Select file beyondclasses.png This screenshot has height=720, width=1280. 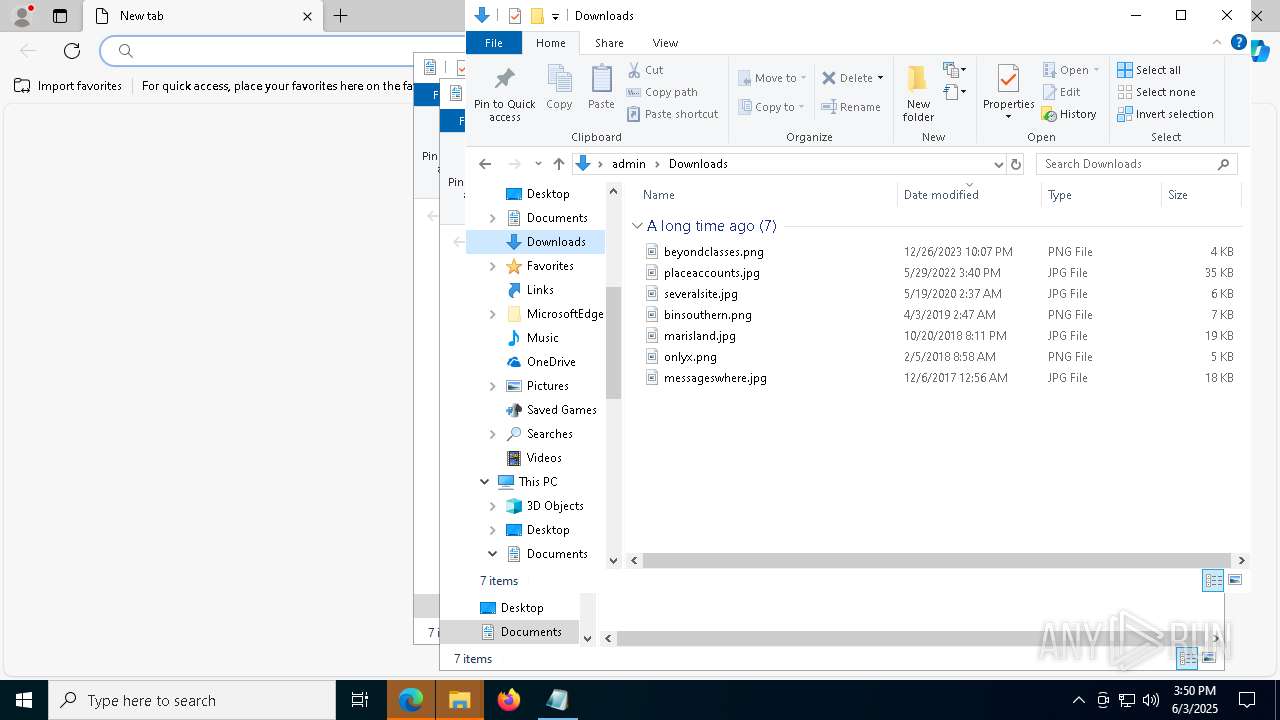tap(713, 252)
